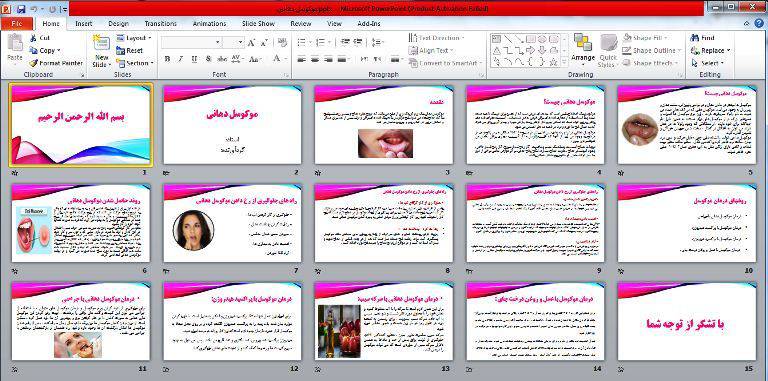Switch to the Animations tab
The height and width of the screenshot is (381, 768).
pyautogui.click(x=209, y=24)
